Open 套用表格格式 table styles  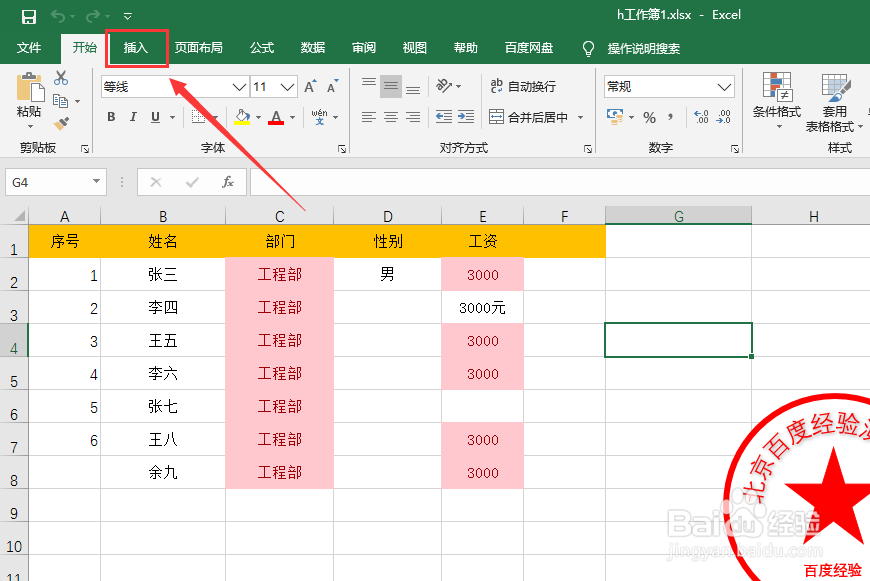[x=831, y=110]
